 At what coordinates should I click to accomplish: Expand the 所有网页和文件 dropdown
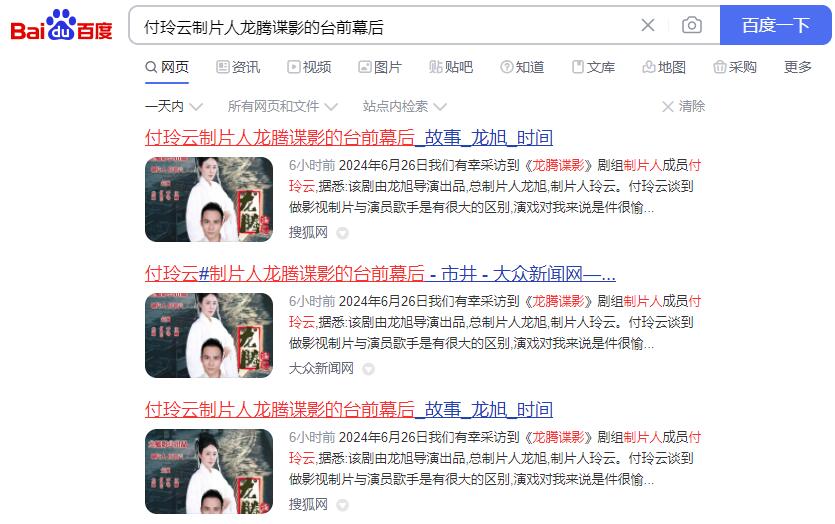coord(283,107)
